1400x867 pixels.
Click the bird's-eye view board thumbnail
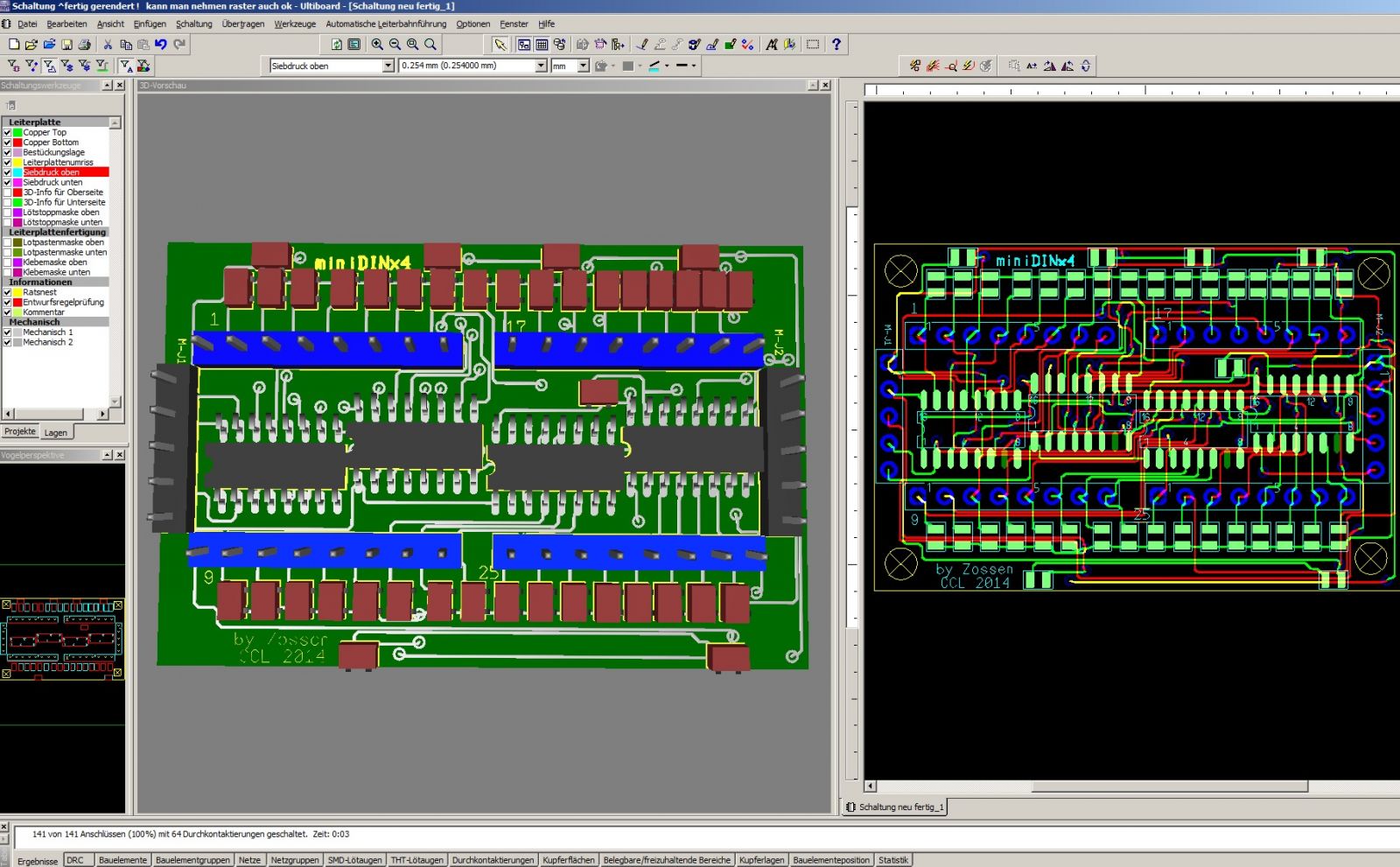pyautogui.click(x=62, y=639)
